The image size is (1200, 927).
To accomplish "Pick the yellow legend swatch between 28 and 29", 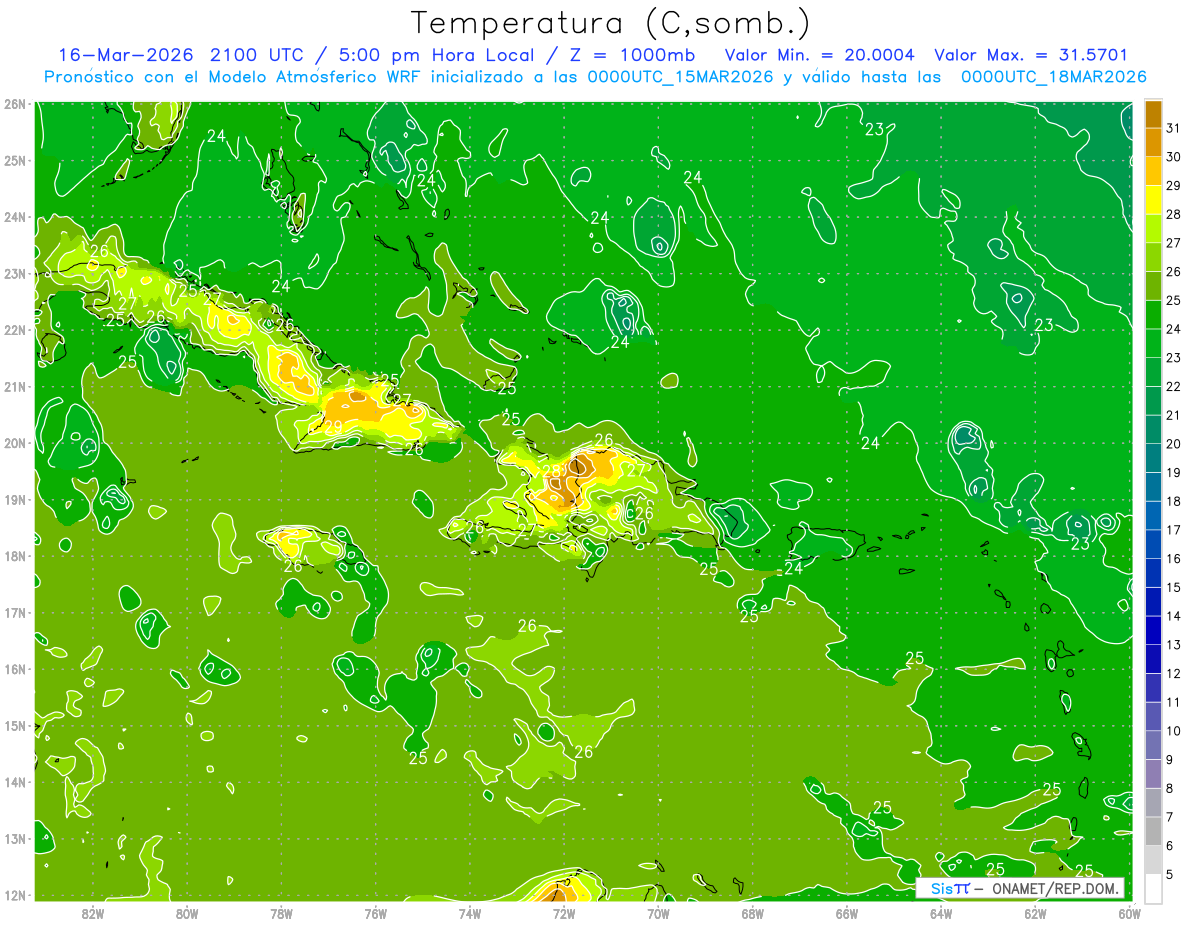I will [1154, 200].
